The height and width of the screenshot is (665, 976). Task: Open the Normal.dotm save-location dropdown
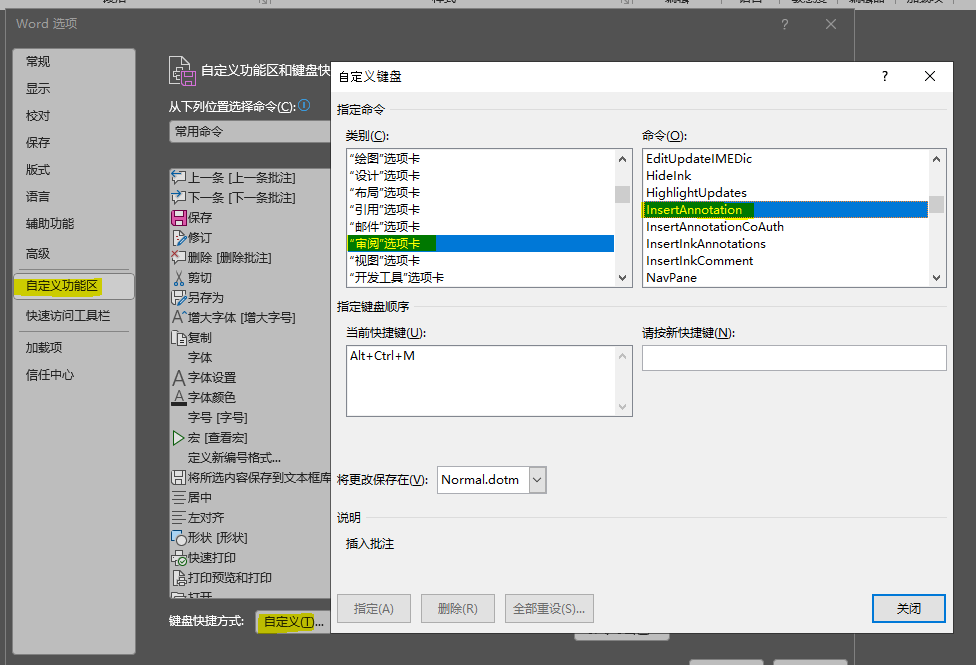[x=536, y=479]
